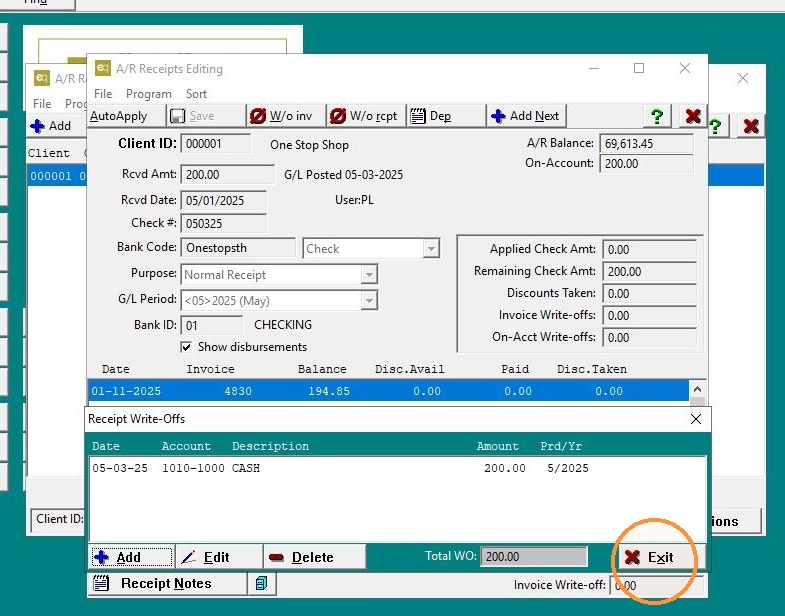The width and height of the screenshot is (785, 616).
Task: Click scroll up arrow of invoice list
Action: 697,389
